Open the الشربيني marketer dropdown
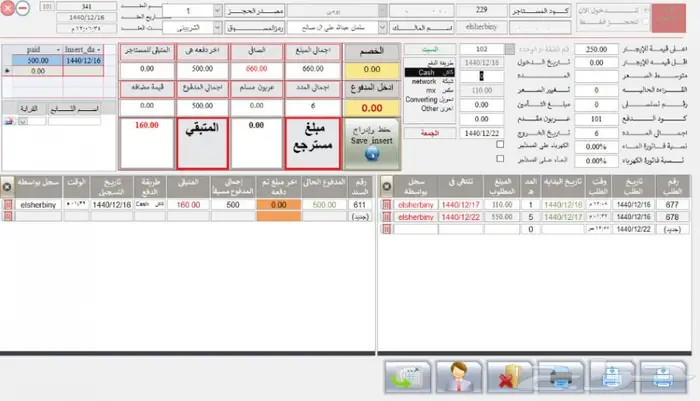The width and height of the screenshot is (700, 401). (x=217, y=28)
